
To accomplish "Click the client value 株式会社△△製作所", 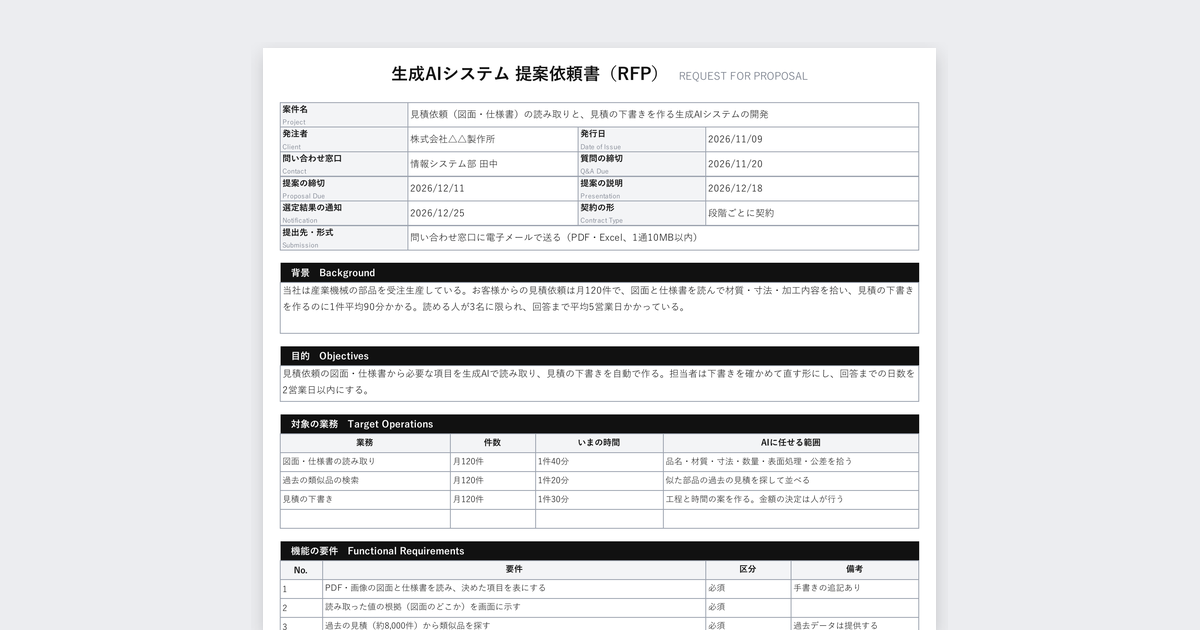I will coord(453,139).
